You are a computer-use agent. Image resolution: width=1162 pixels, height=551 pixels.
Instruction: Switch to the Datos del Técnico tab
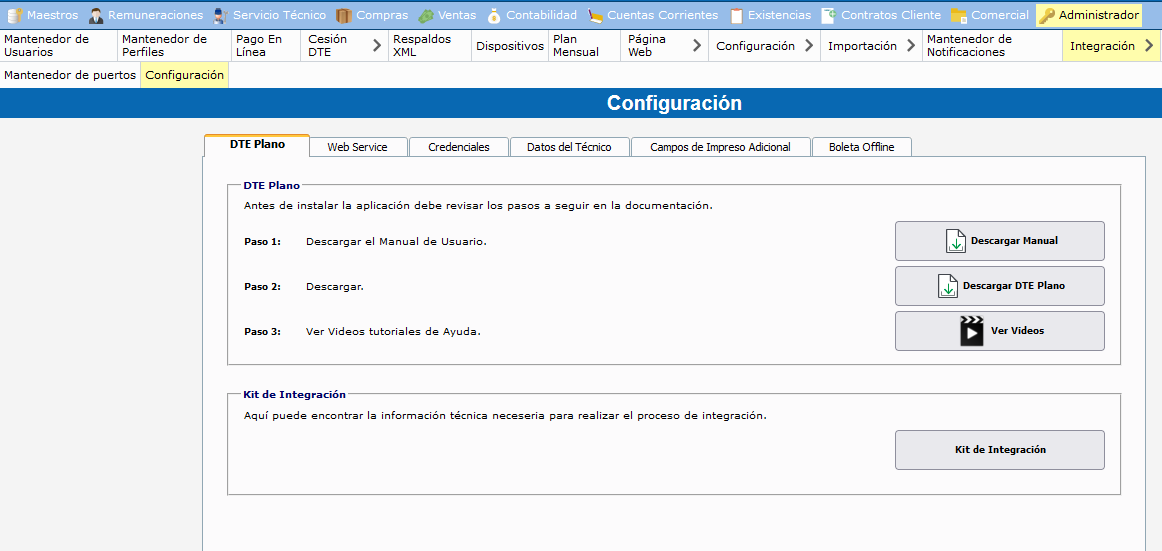(x=569, y=147)
